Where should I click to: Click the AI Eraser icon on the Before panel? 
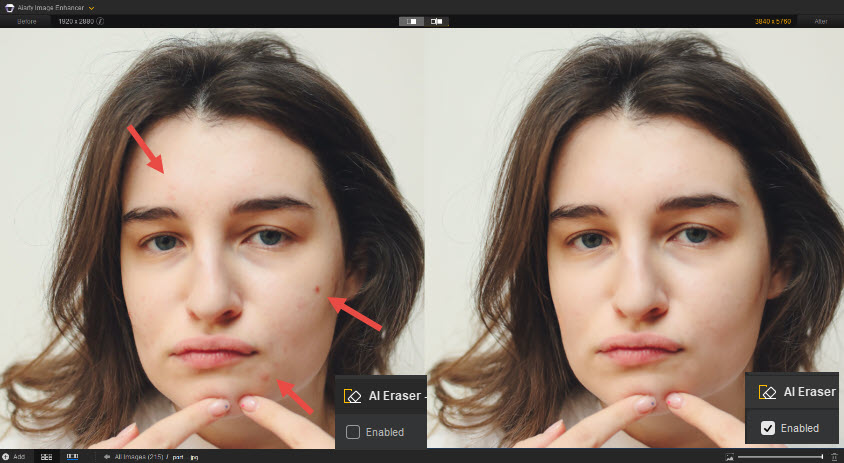[352, 396]
